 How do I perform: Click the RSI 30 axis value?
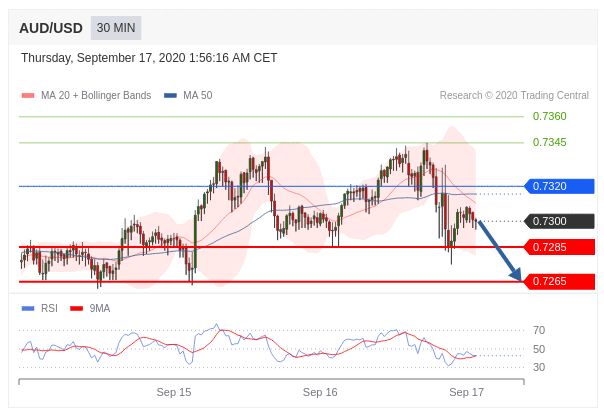coord(539,368)
